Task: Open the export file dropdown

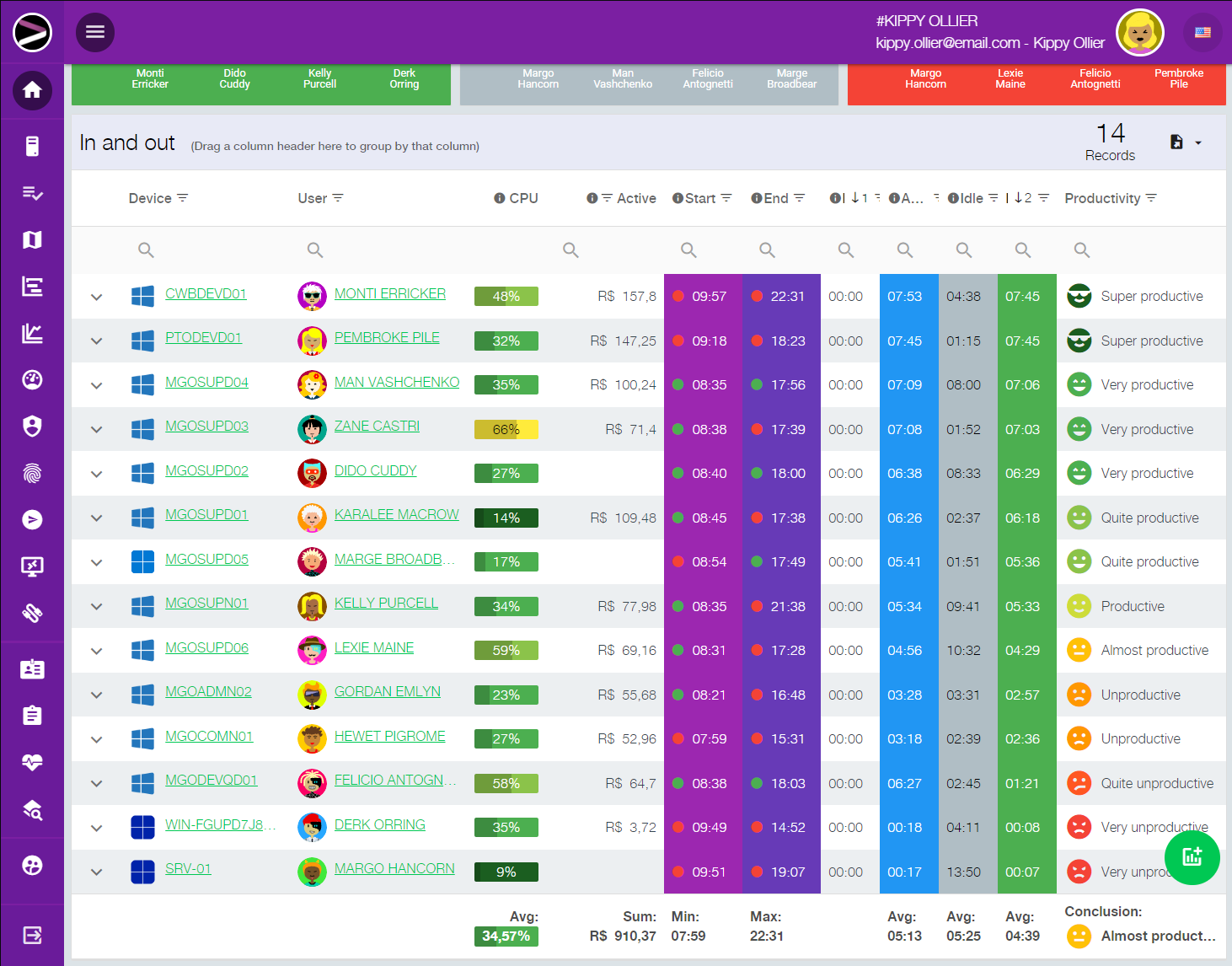Action: pos(1186,142)
